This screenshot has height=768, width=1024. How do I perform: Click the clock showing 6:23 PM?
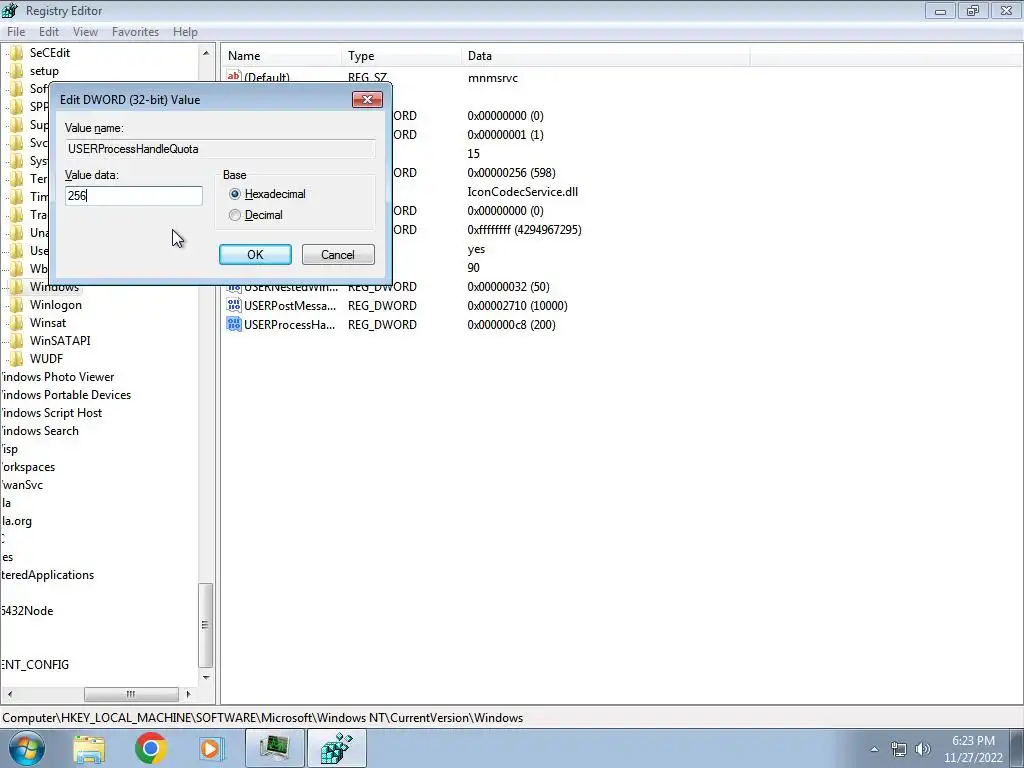pos(973,749)
